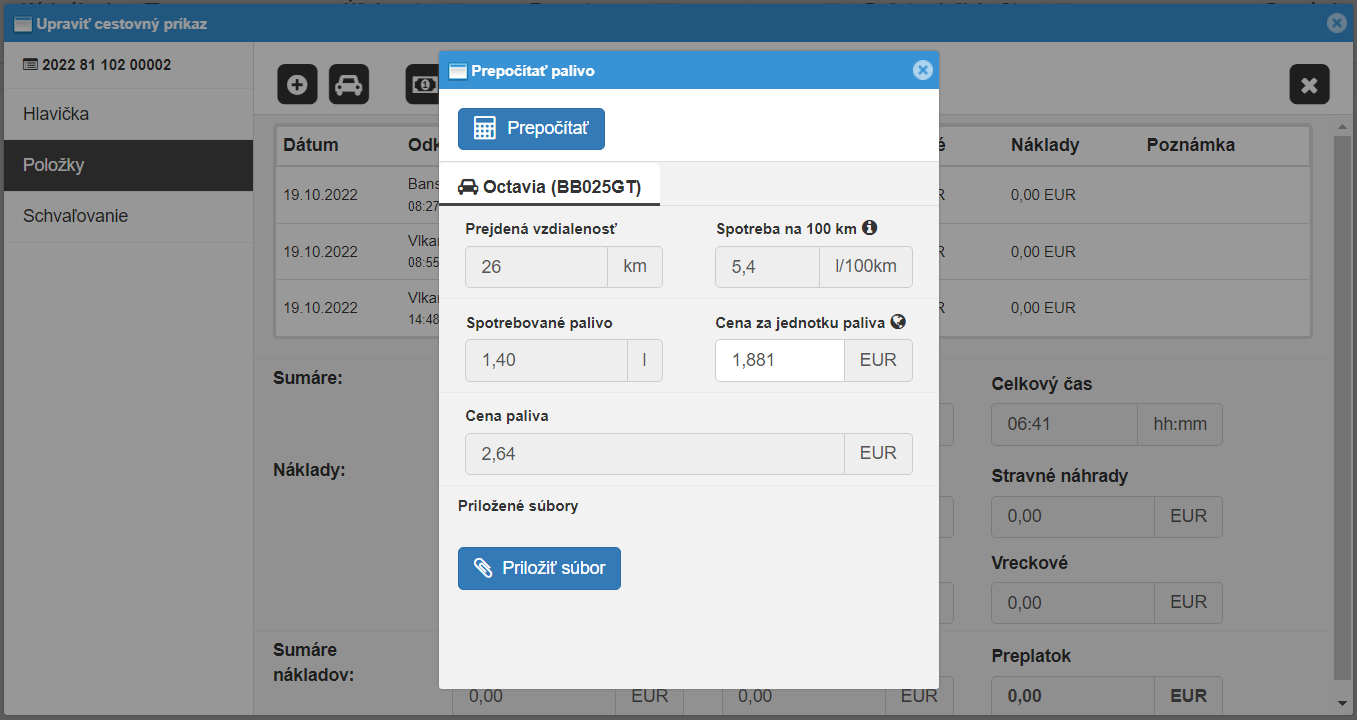Open the Položky sidebar section
The height and width of the screenshot is (720, 1357).
(x=128, y=165)
